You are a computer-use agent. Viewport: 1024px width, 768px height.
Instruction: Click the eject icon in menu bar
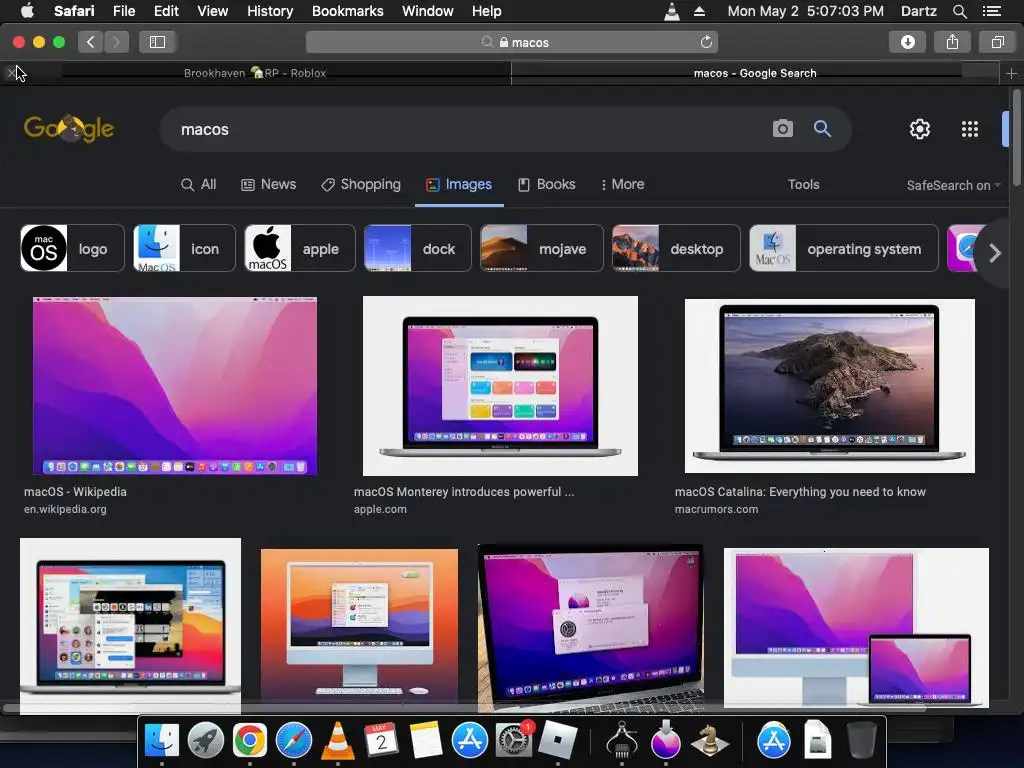[x=699, y=11]
